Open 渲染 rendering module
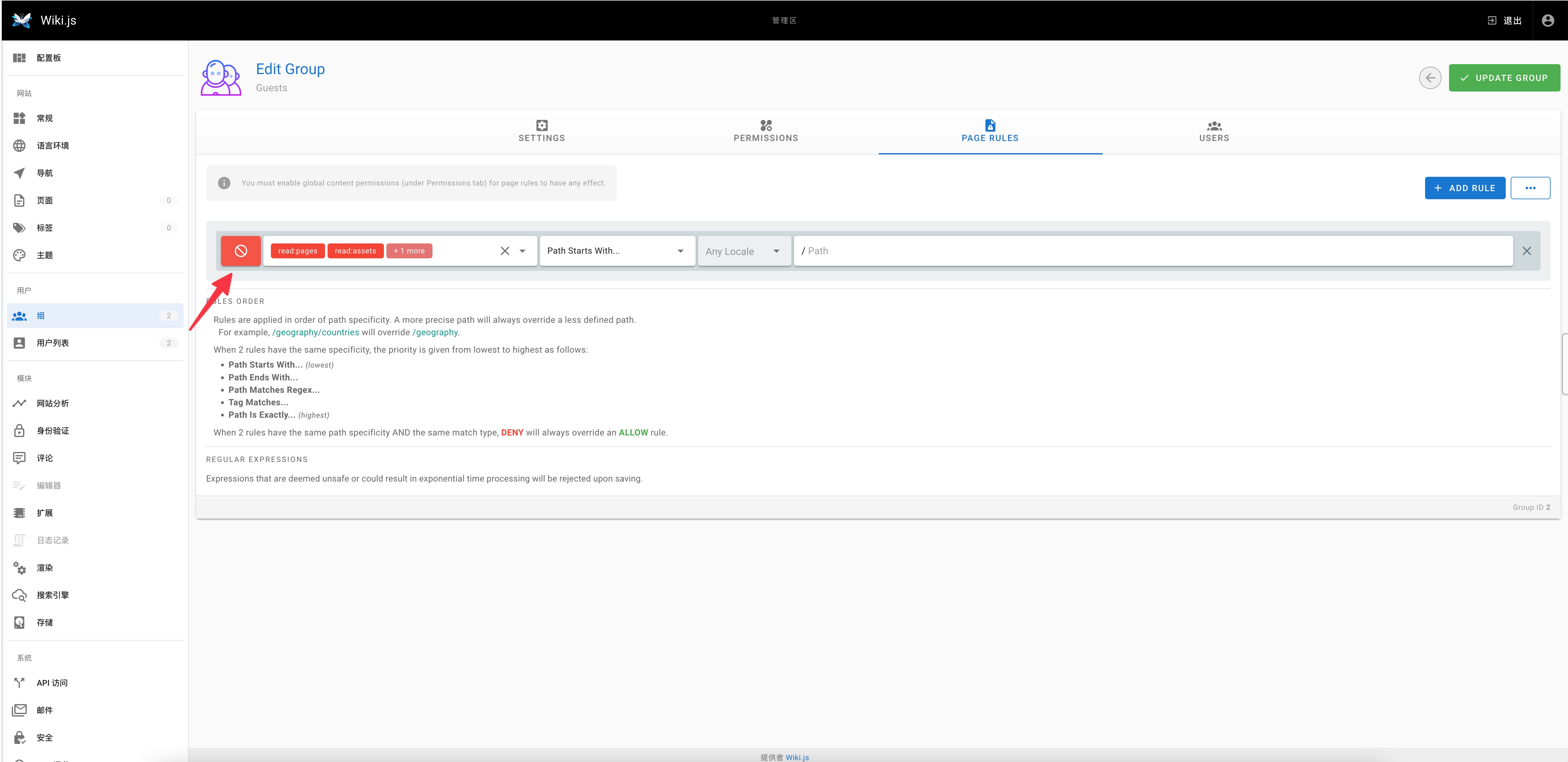The width and height of the screenshot is (1568, 762). click(95, 567)
